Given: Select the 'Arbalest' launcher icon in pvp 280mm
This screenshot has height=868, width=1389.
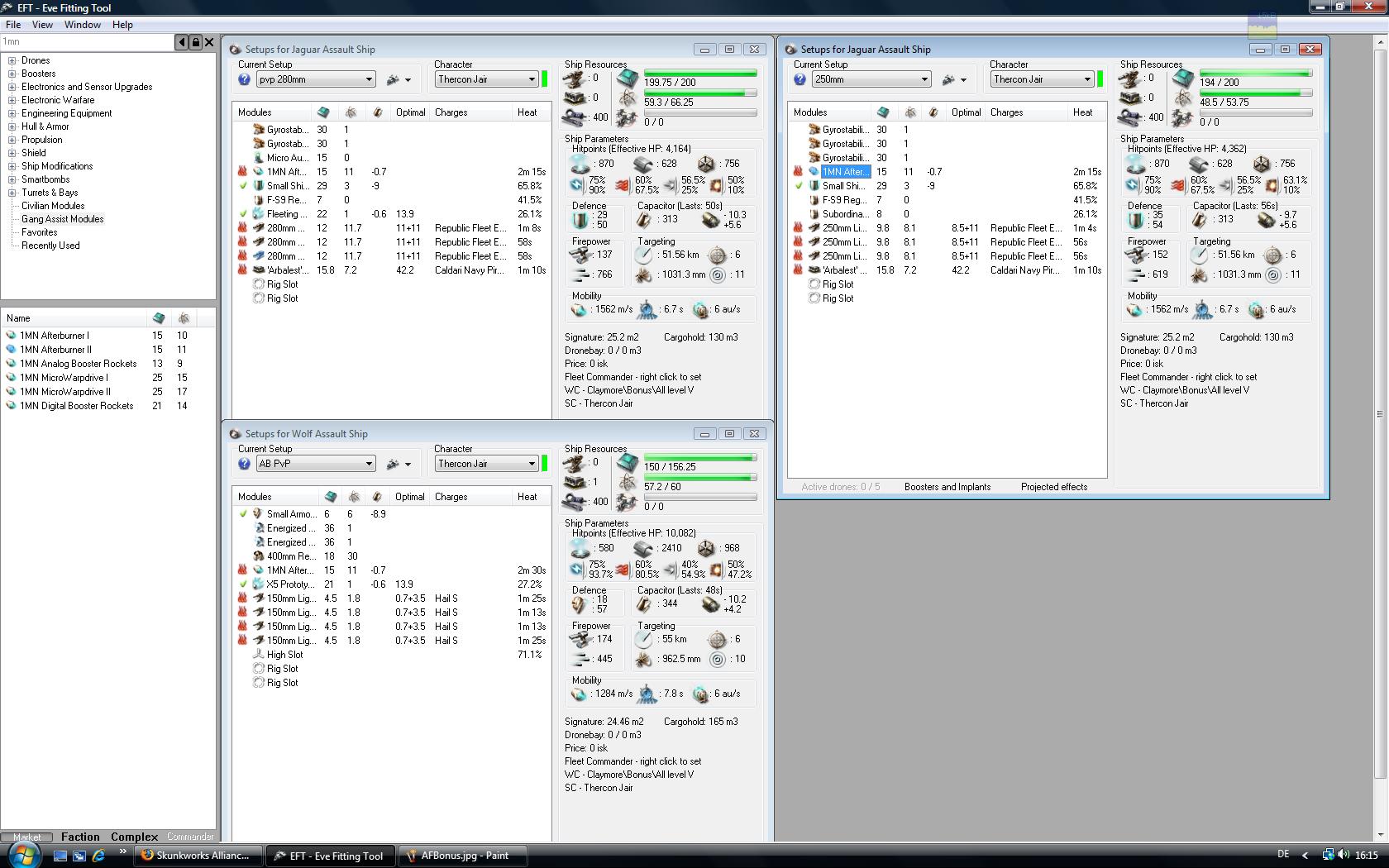Looking at the screenshot, I should pos(259,270).
